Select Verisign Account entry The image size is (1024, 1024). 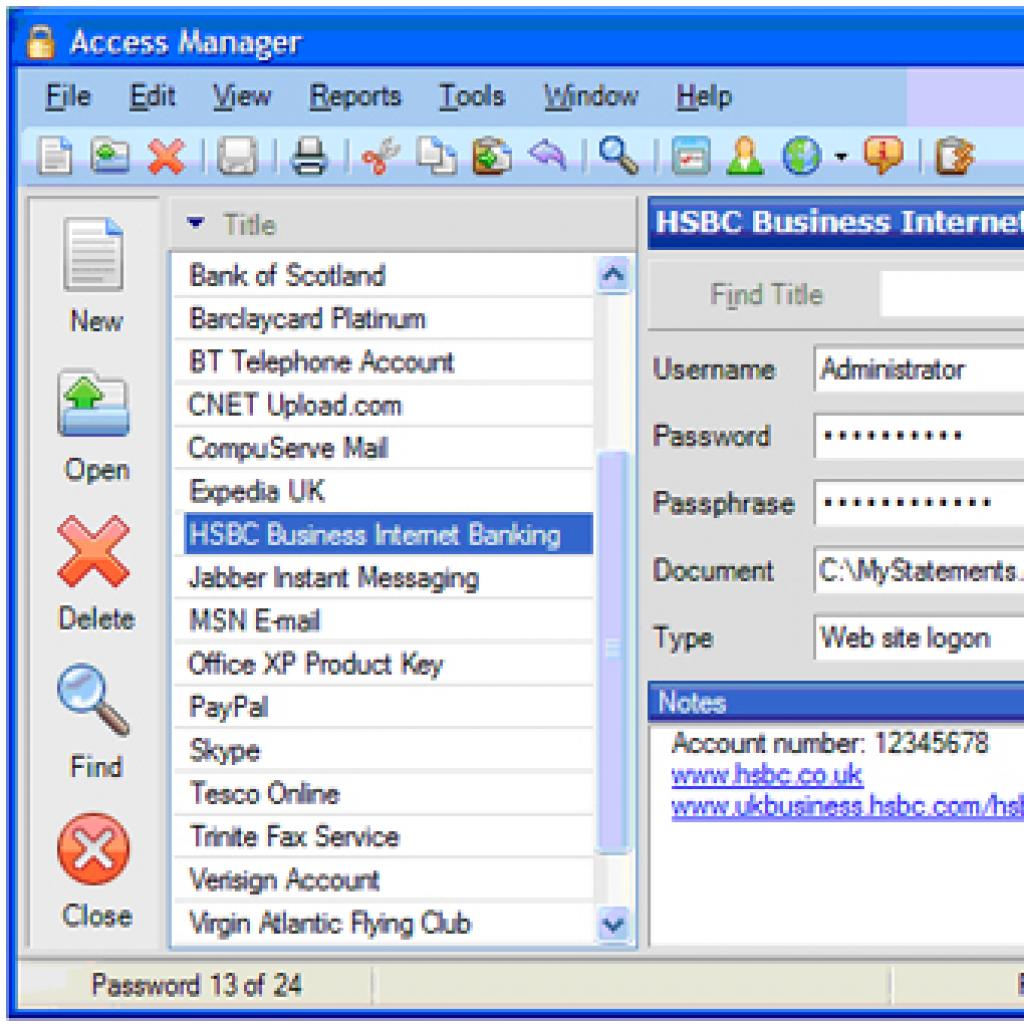tap(383, 880)
